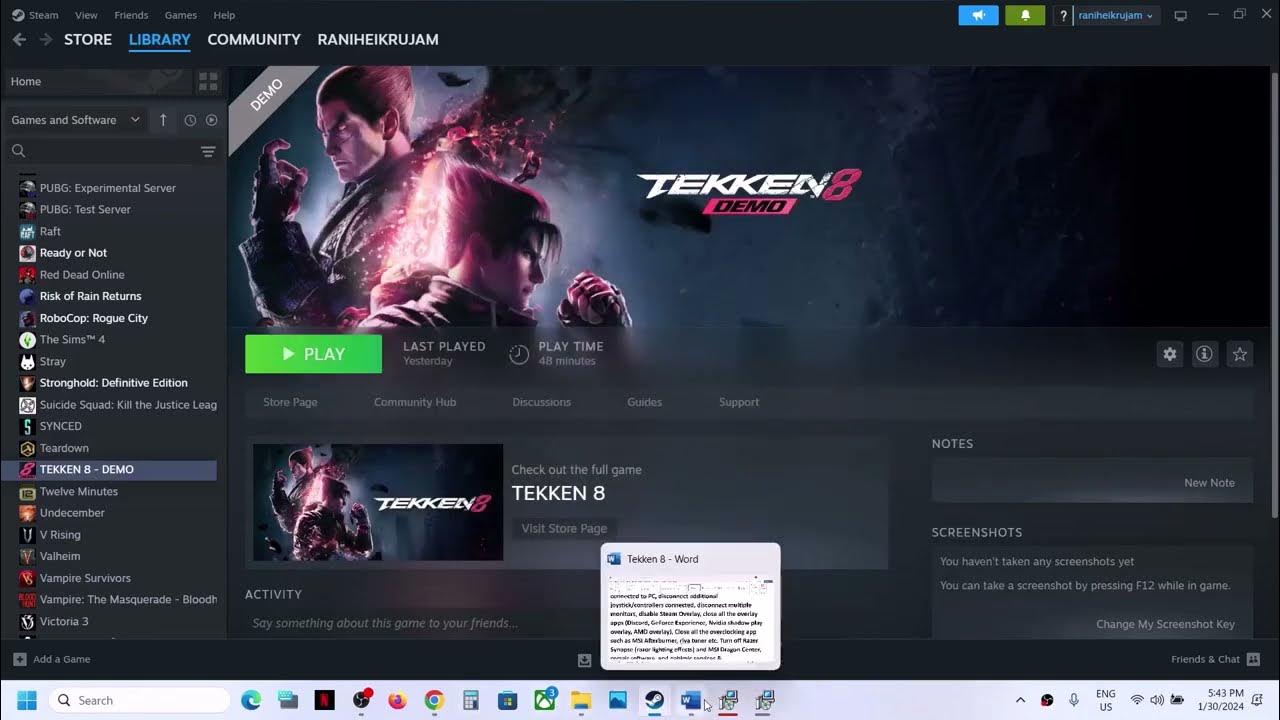Open RANIHEIKRUJAM profile tab
Viewport: 1280px width, 720px height.
[378, 39]
